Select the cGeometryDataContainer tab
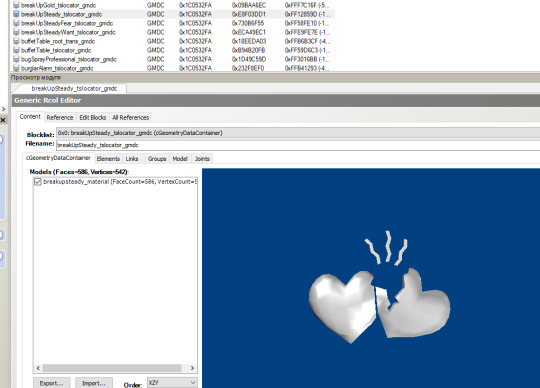This screenshot has height=388, width=540. tap(58, 158)
